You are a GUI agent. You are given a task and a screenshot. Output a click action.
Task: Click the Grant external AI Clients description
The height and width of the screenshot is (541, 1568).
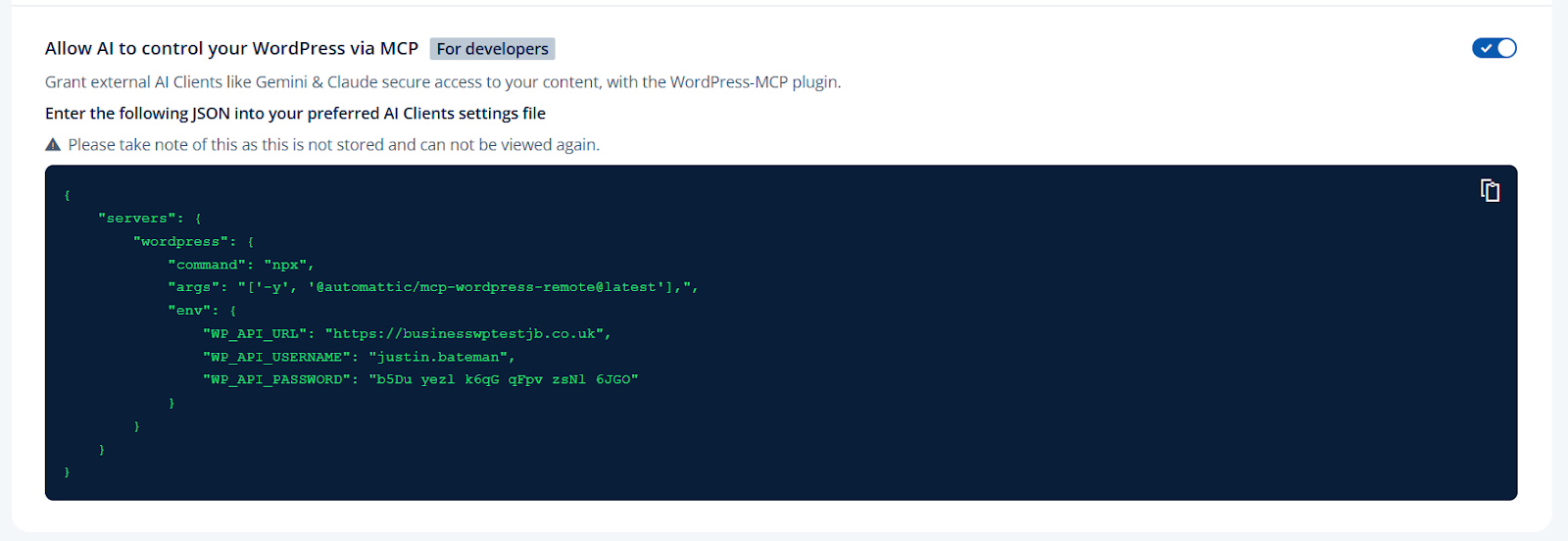coord(442,82)
